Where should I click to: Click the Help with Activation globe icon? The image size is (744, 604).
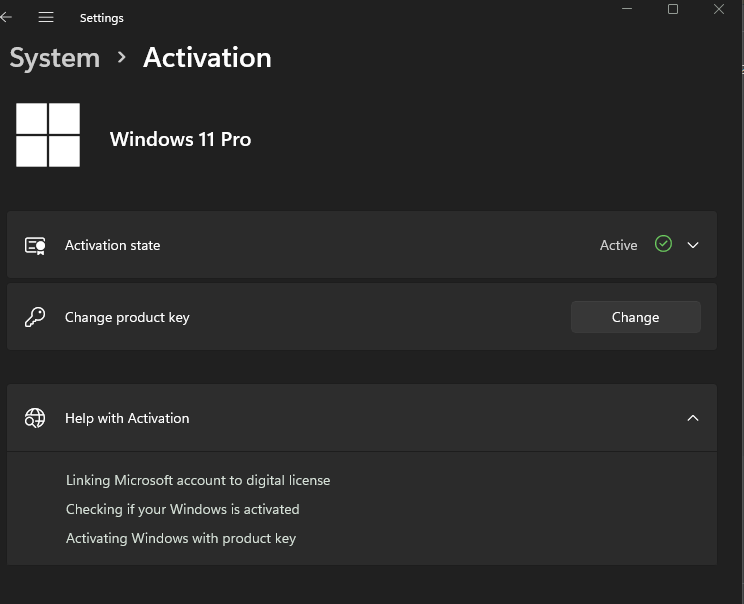[35, 418]
